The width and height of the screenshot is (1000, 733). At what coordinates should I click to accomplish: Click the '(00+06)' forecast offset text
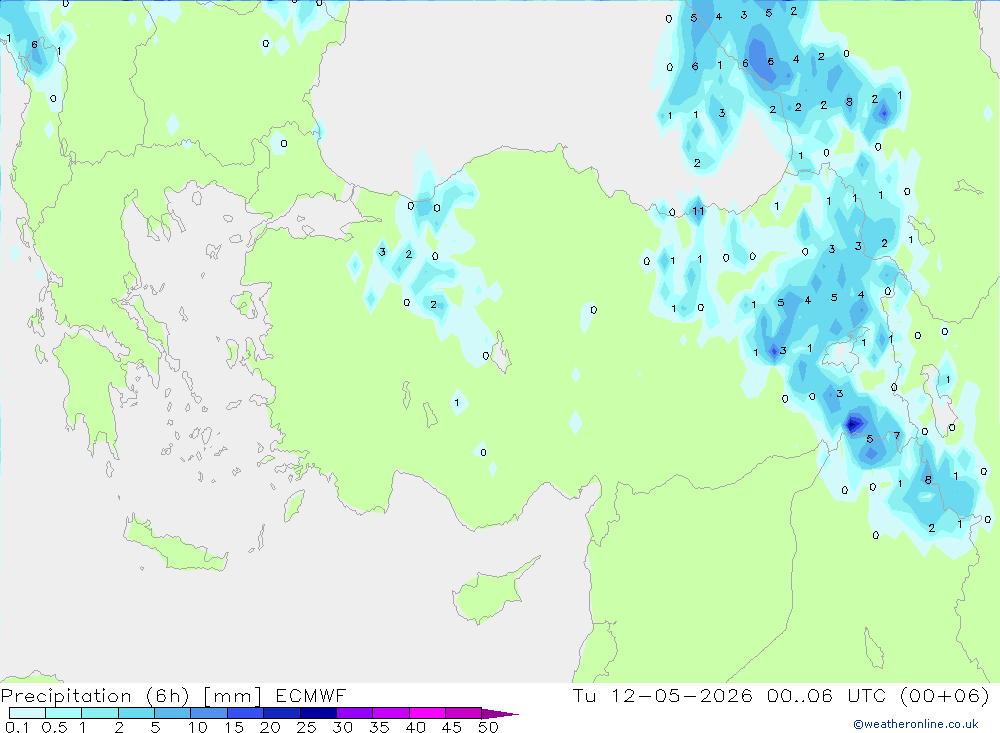pos(945,695)
